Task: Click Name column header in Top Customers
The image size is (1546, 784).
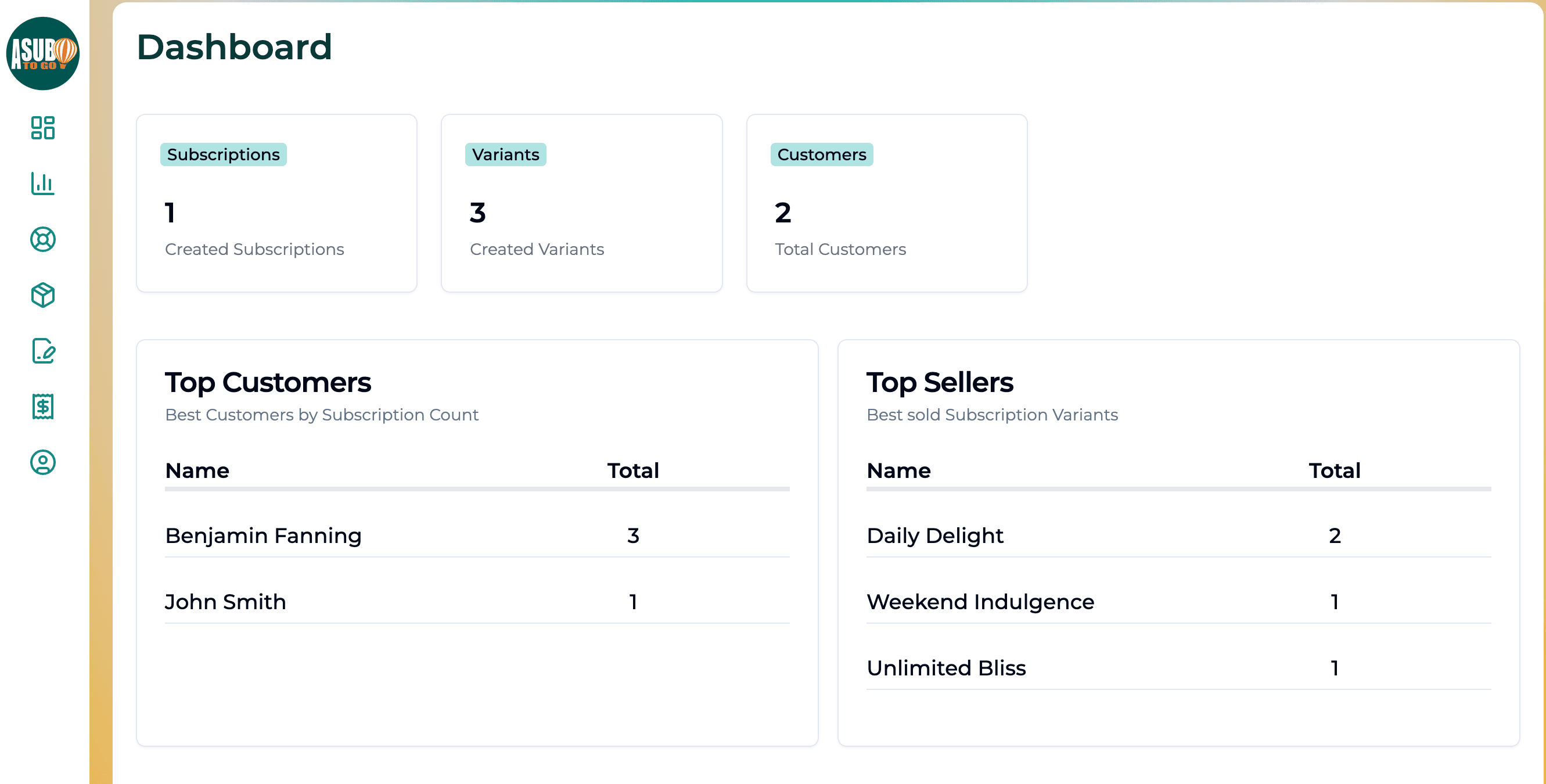Action: pyautogui.click(x=197, y=470)
